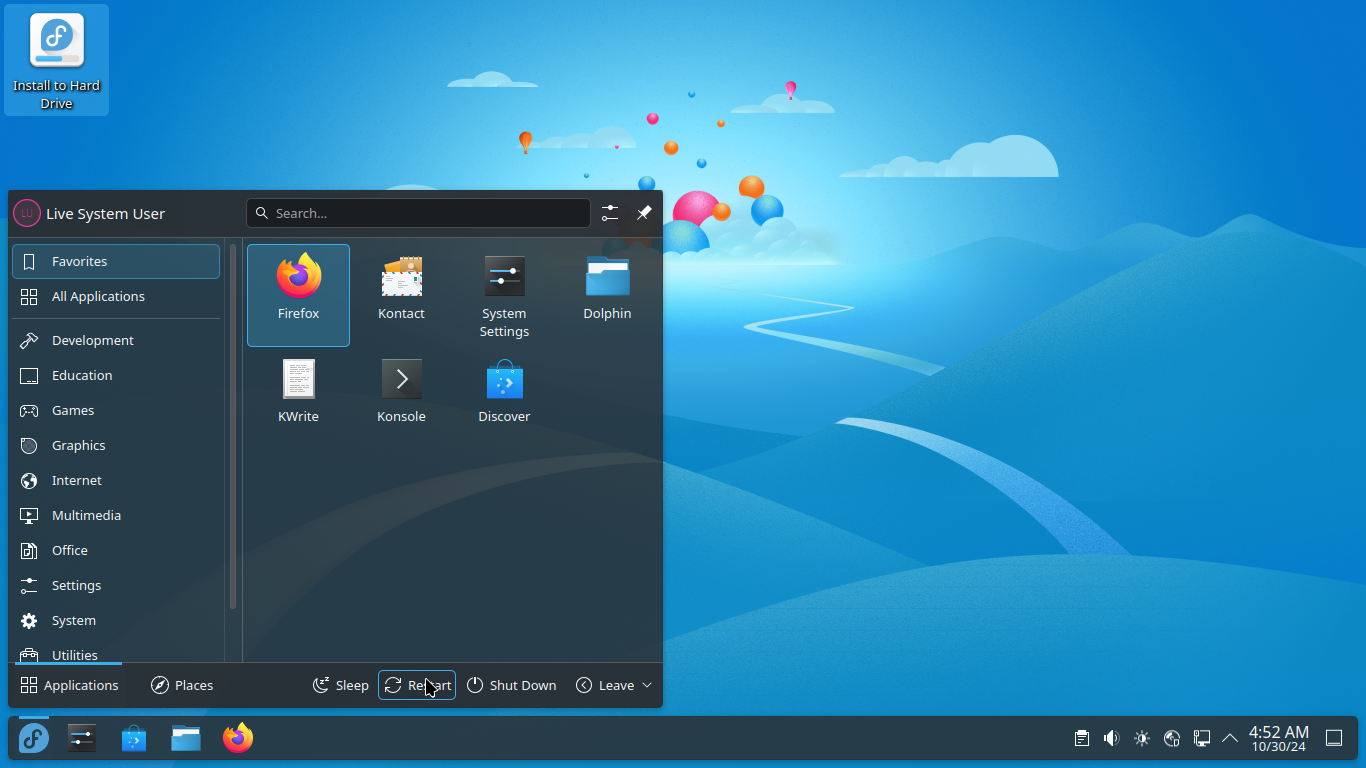The width and height of the screenshot is (1366, 768).
Task: Open the Kontact application
Action: [401, 295]
